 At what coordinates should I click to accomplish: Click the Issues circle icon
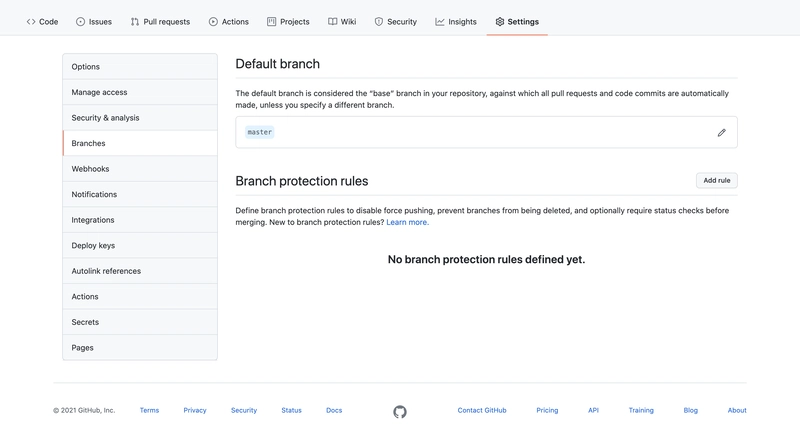81,21
